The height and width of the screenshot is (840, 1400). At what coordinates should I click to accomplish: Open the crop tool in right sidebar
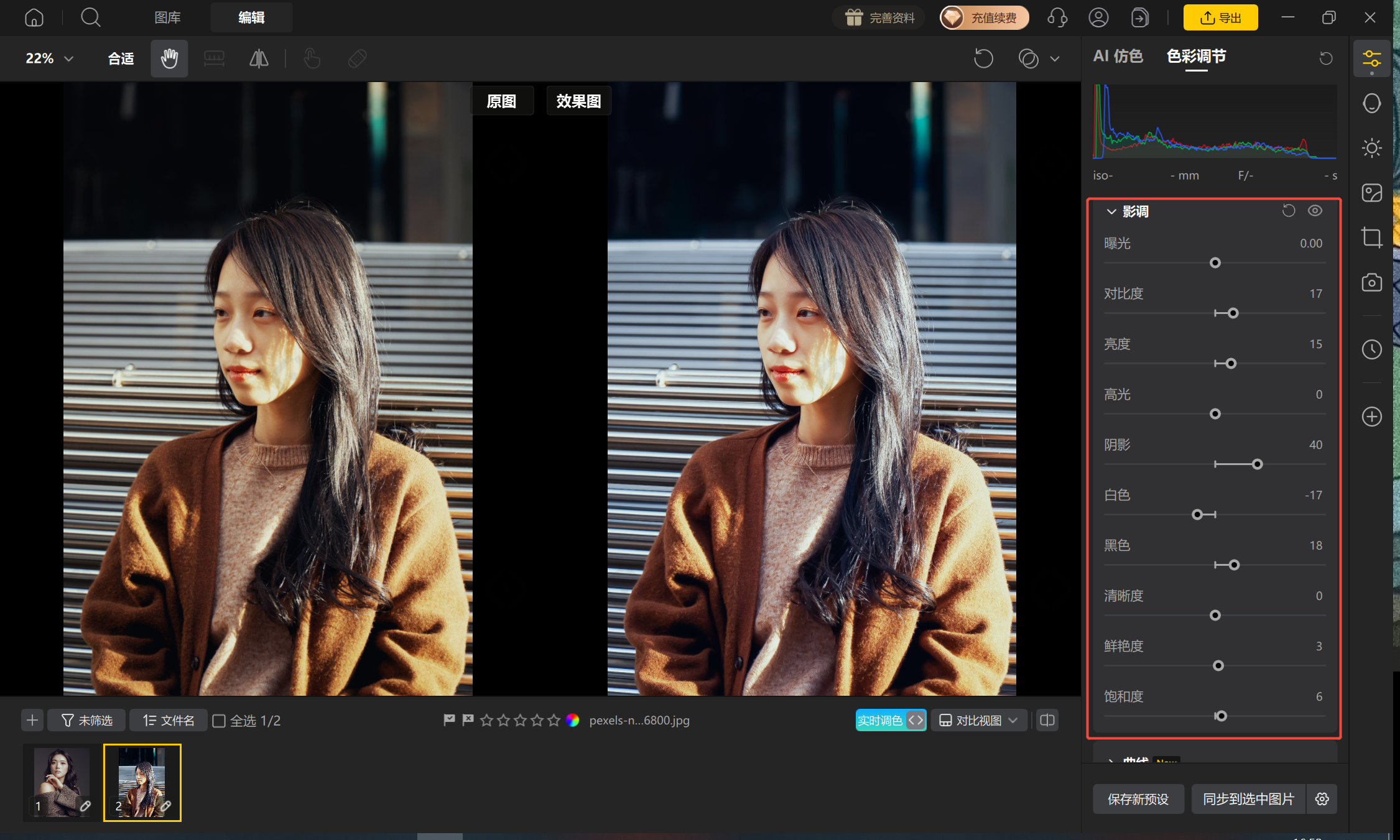click(1371, 238)
